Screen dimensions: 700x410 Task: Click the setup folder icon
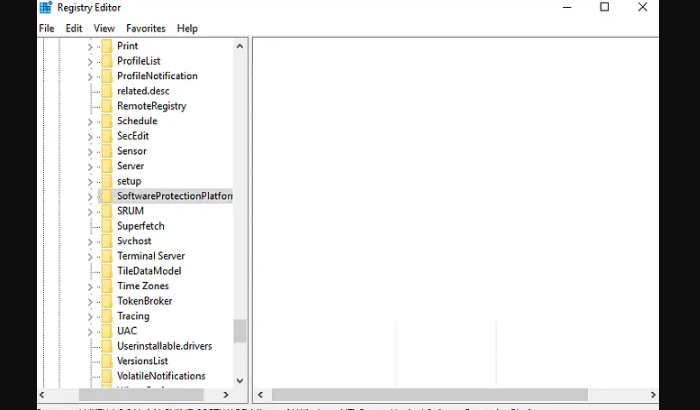pyautogui.click(x=107, y=181)
